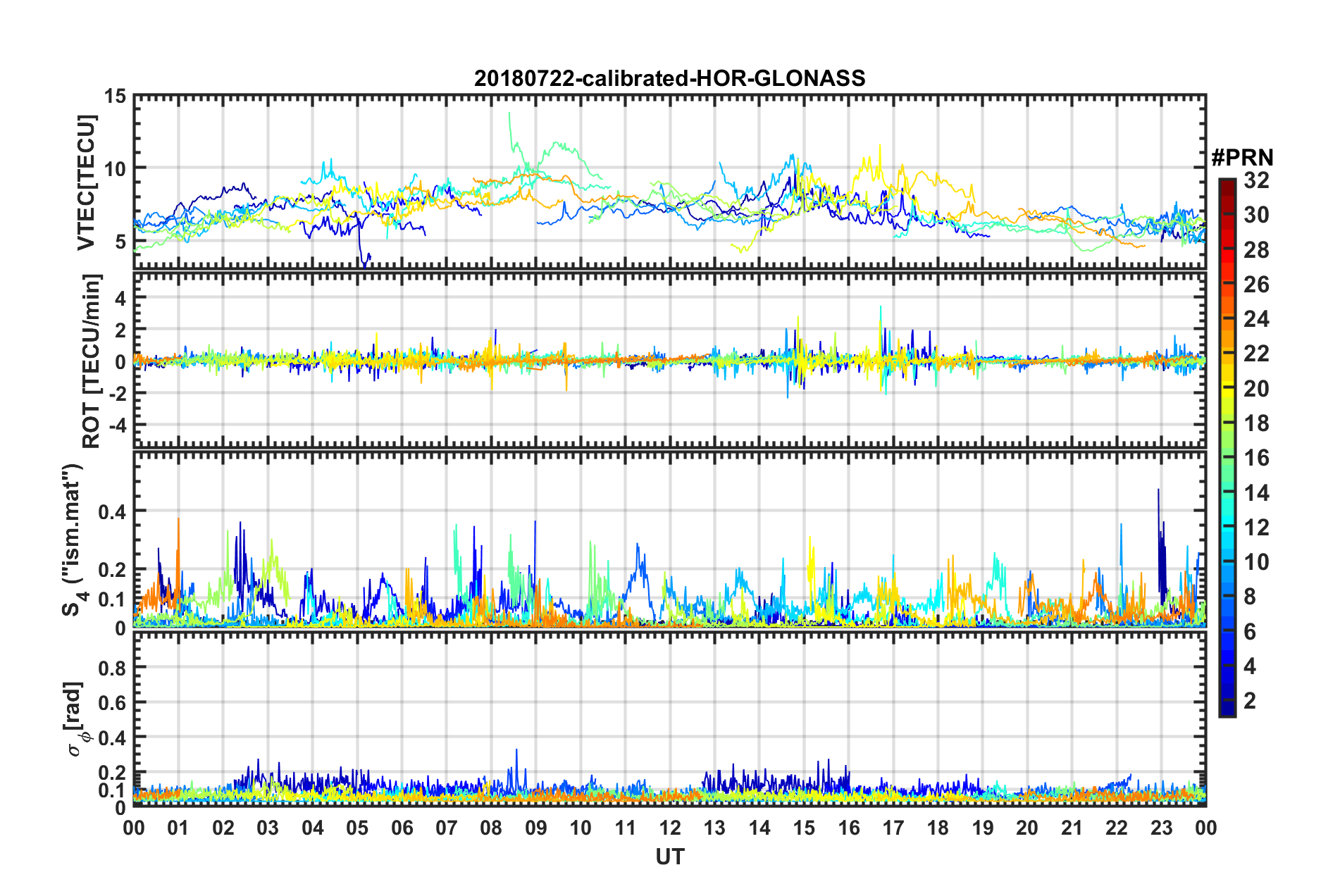The image size is (1340, 896).
Task: Click the 03 hour tick label
Action: pos(268,828)
